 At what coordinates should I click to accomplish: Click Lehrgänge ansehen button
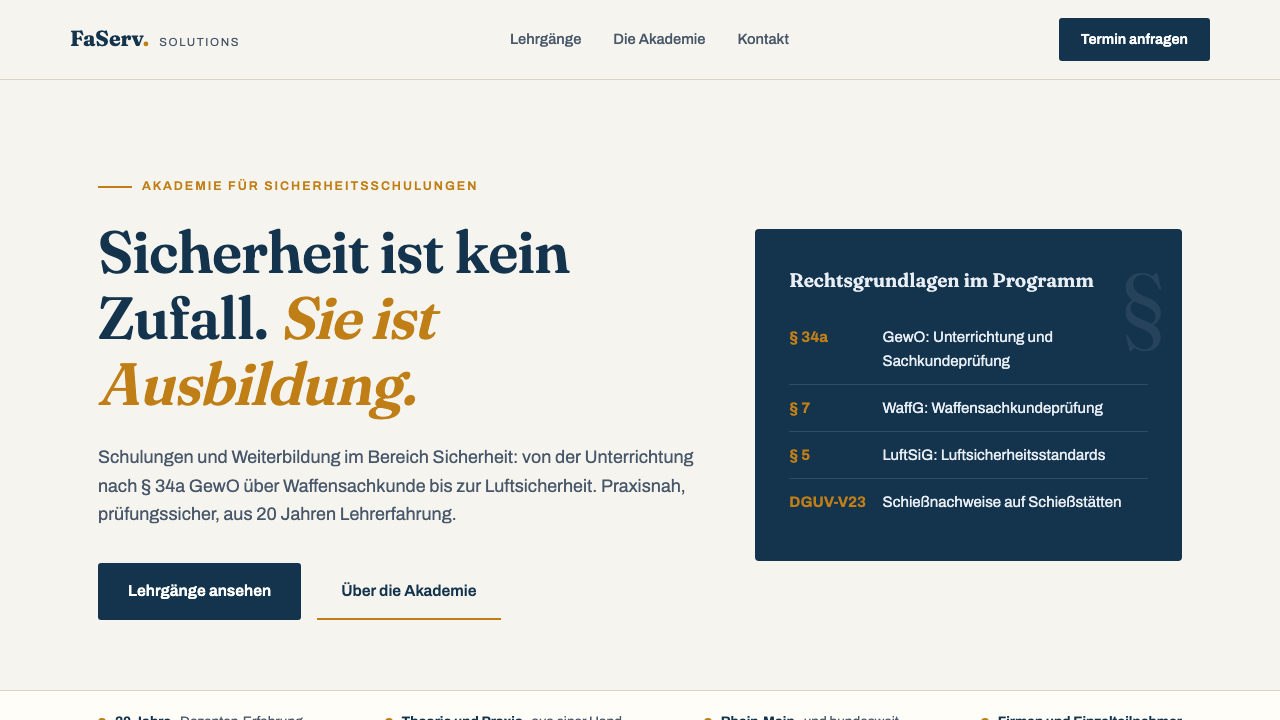tap(199, 591)
